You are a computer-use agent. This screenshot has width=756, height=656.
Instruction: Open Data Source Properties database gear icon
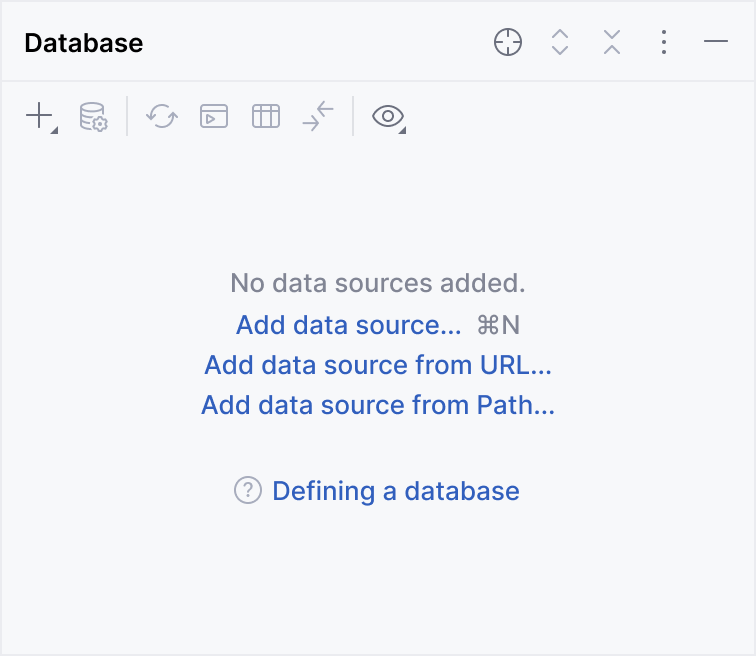[93, 116]
